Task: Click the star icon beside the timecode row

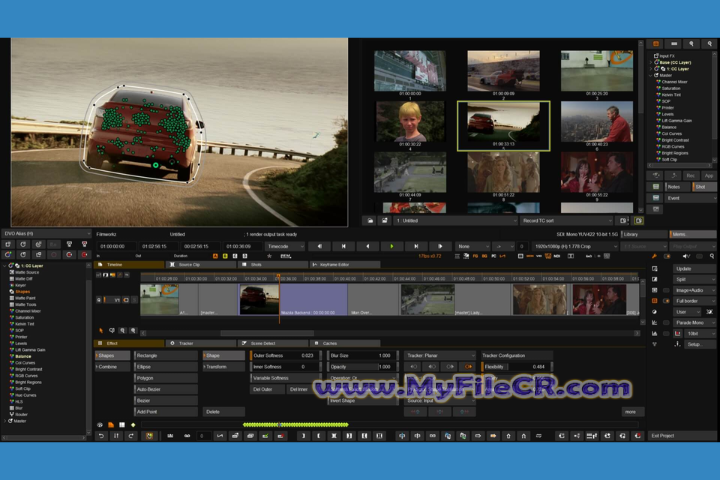Action: [x=270, y=256]
